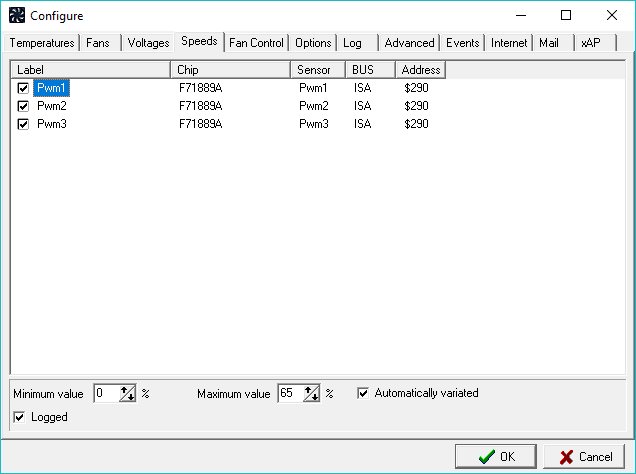636x474 pixels.
Task: Select the Pwm3 row label
Action: pyautogui.click(x=52, y=124)
